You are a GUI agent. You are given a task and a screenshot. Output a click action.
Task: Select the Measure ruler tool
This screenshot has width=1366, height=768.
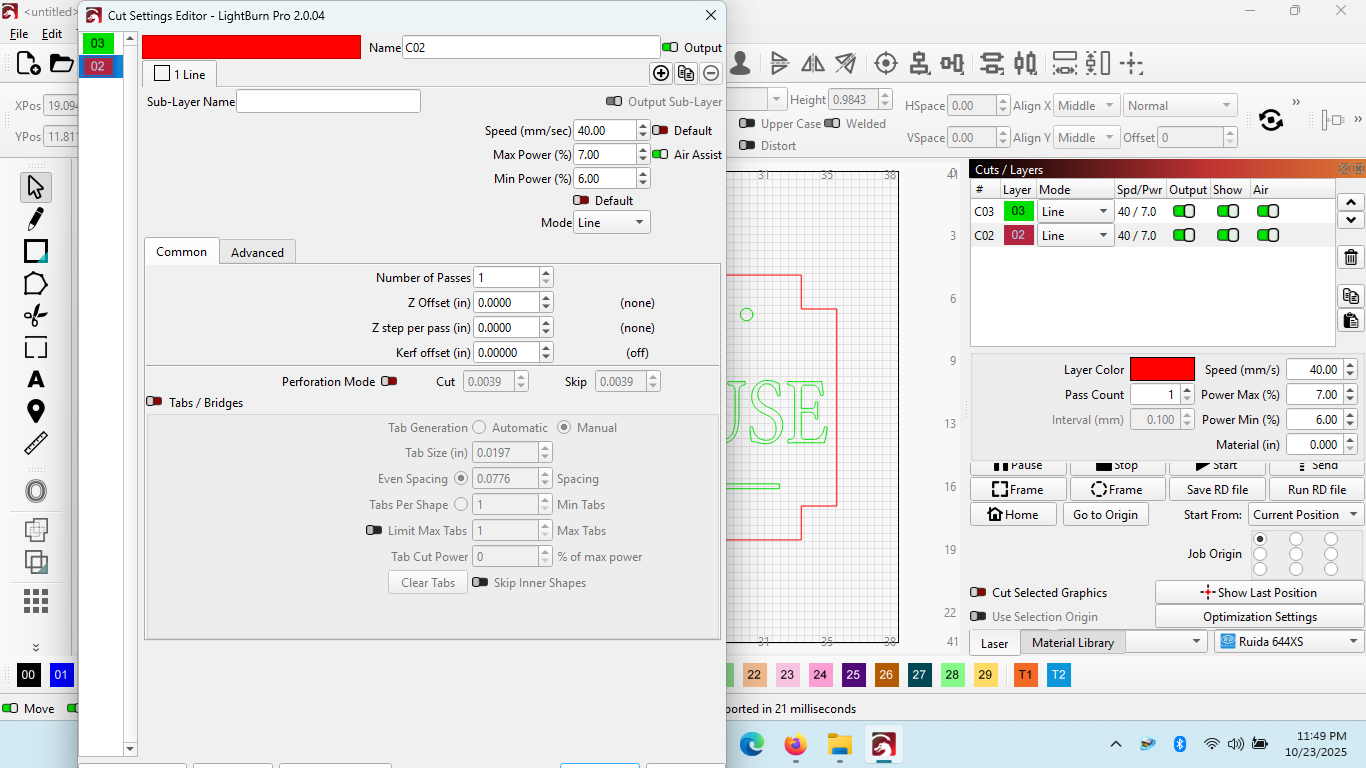coord(36,443)
